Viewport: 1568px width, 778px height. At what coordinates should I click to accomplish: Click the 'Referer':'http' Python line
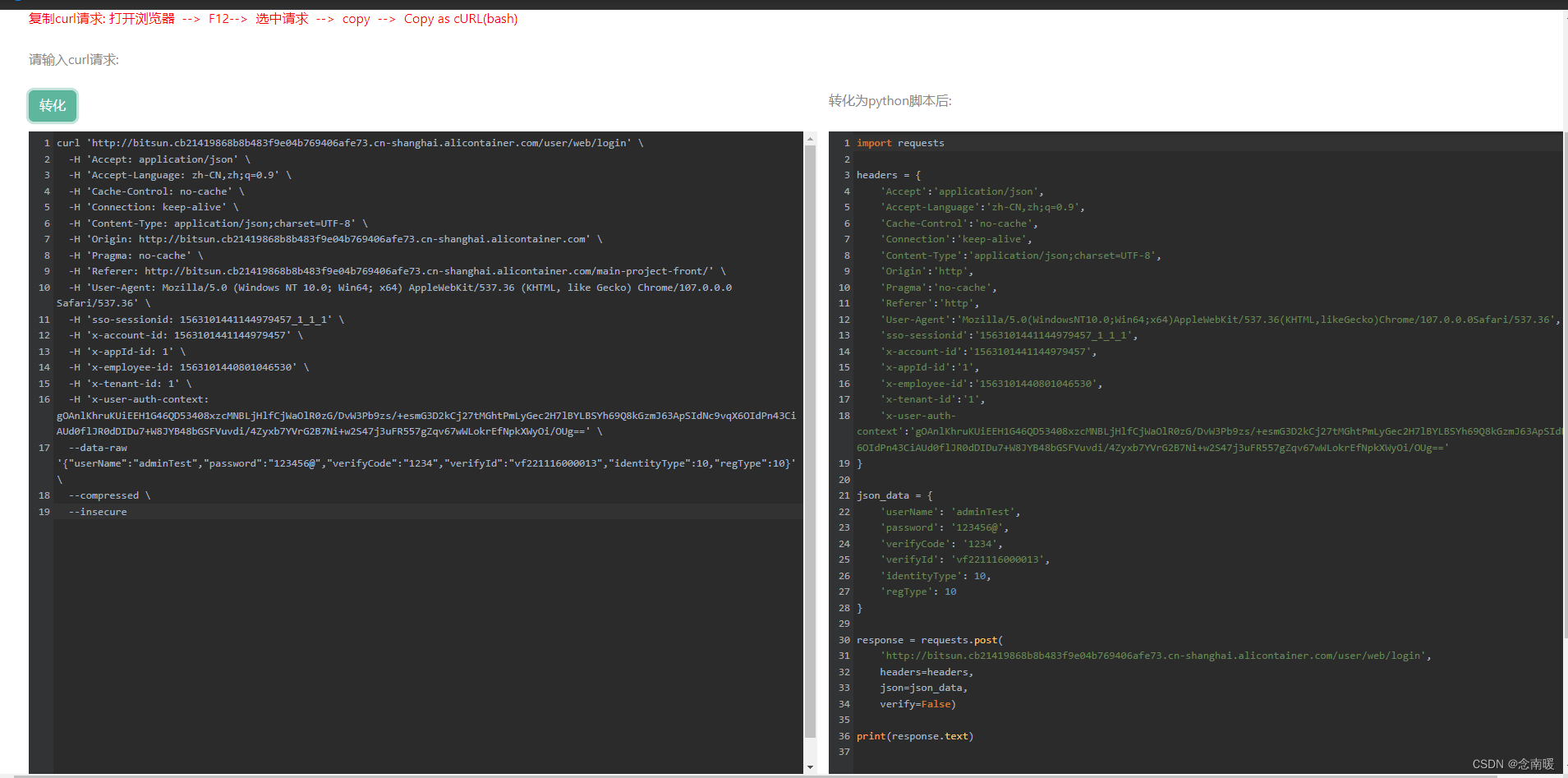[929, 303]
